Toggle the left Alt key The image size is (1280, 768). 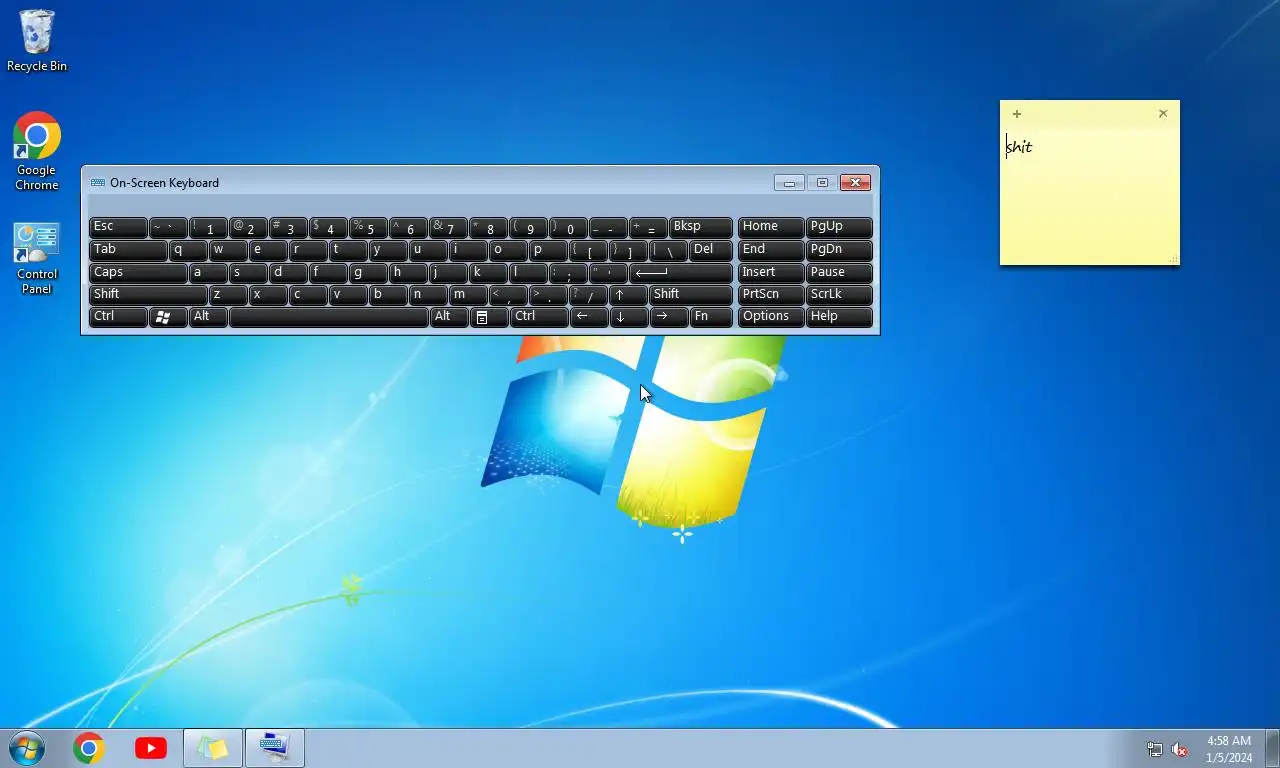[208, 317]
